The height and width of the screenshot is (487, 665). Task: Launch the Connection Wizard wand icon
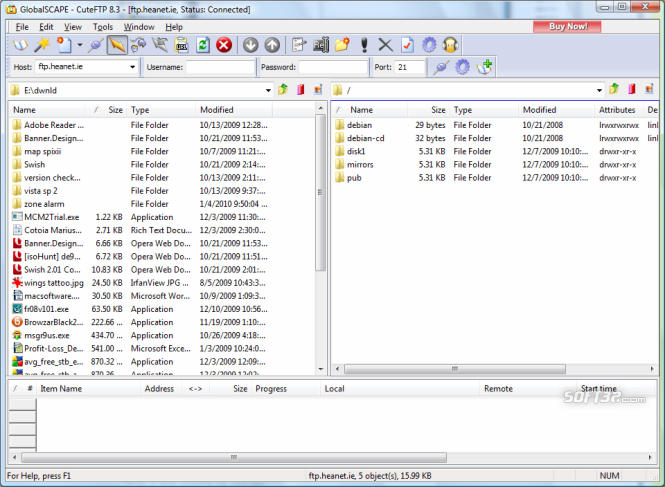click(x=42, y=45)
